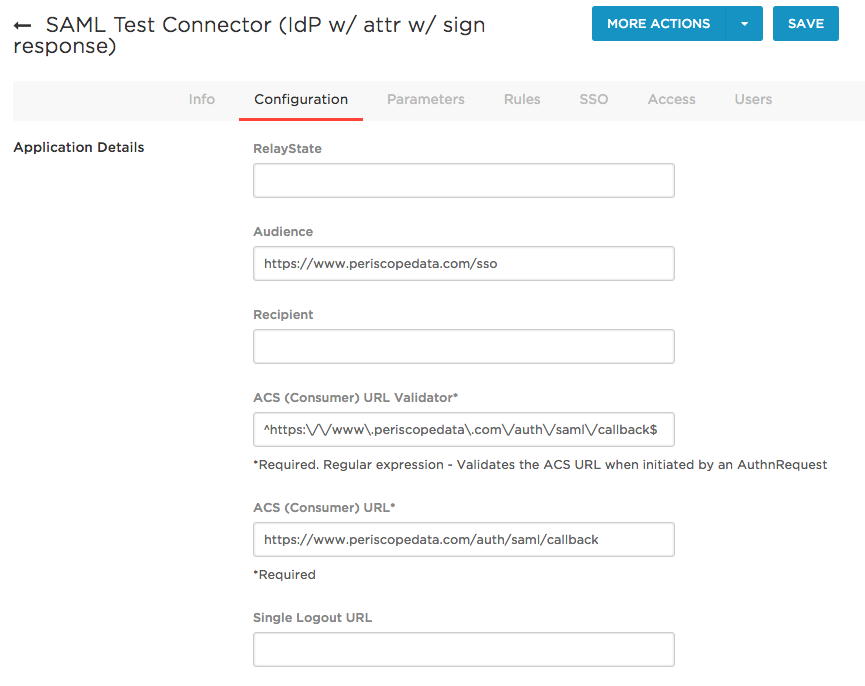Open the Users tab
The image size is (865, 686).
click(x=753, y=99)
